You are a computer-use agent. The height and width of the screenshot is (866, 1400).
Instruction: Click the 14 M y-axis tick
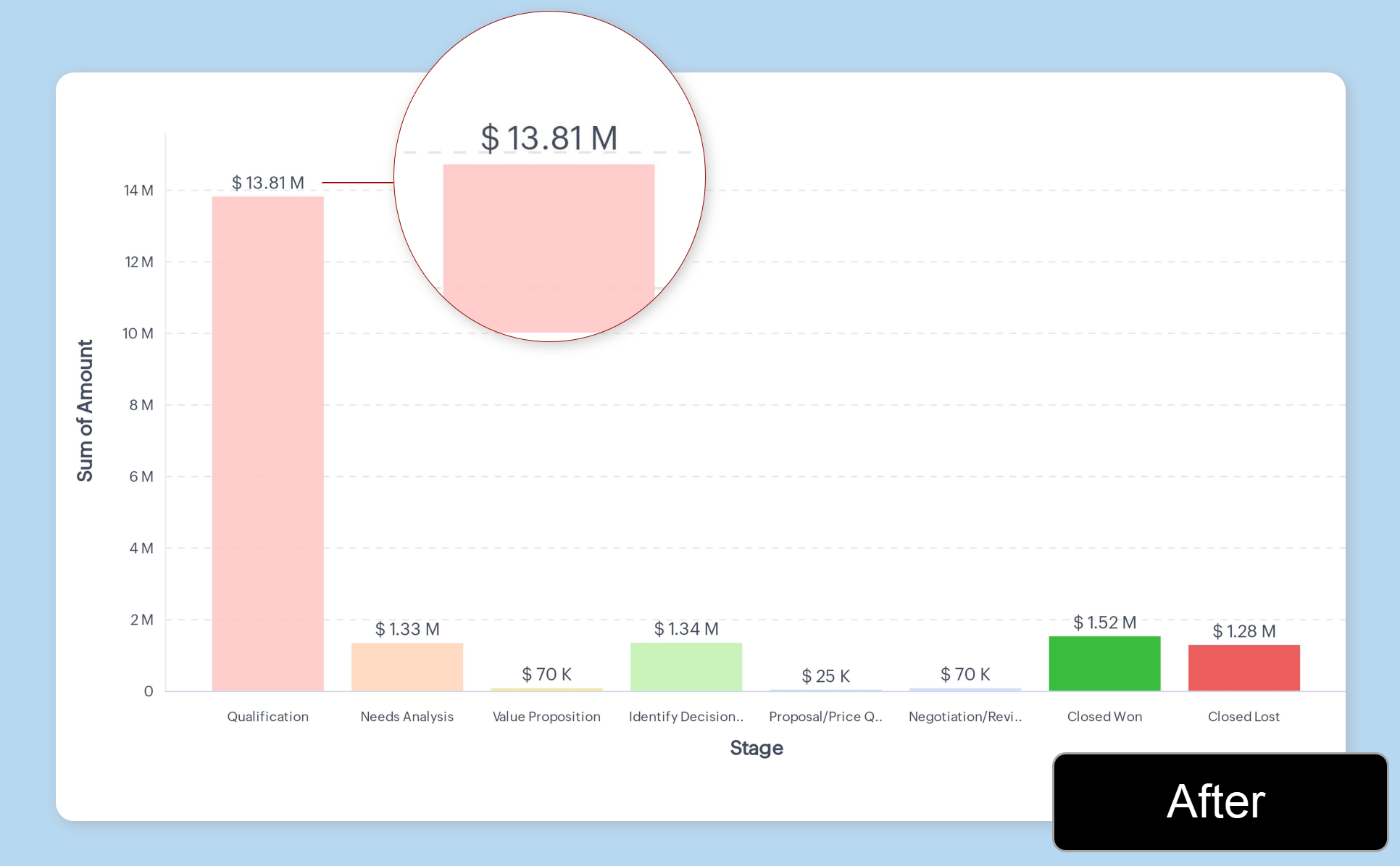point(138,191)
